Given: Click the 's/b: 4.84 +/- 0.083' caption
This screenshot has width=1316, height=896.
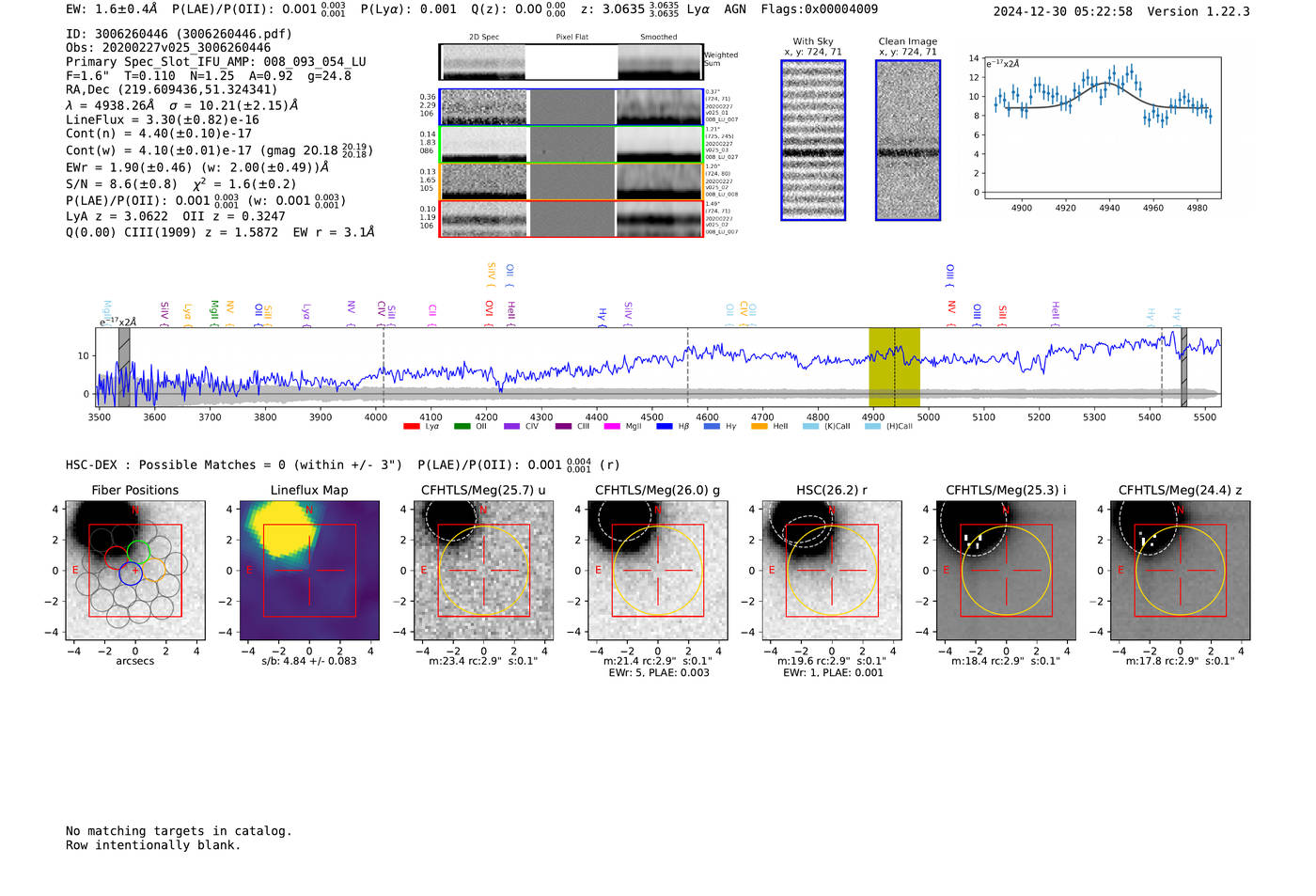Looking at the screenshot, I should [x=309, y=661].
